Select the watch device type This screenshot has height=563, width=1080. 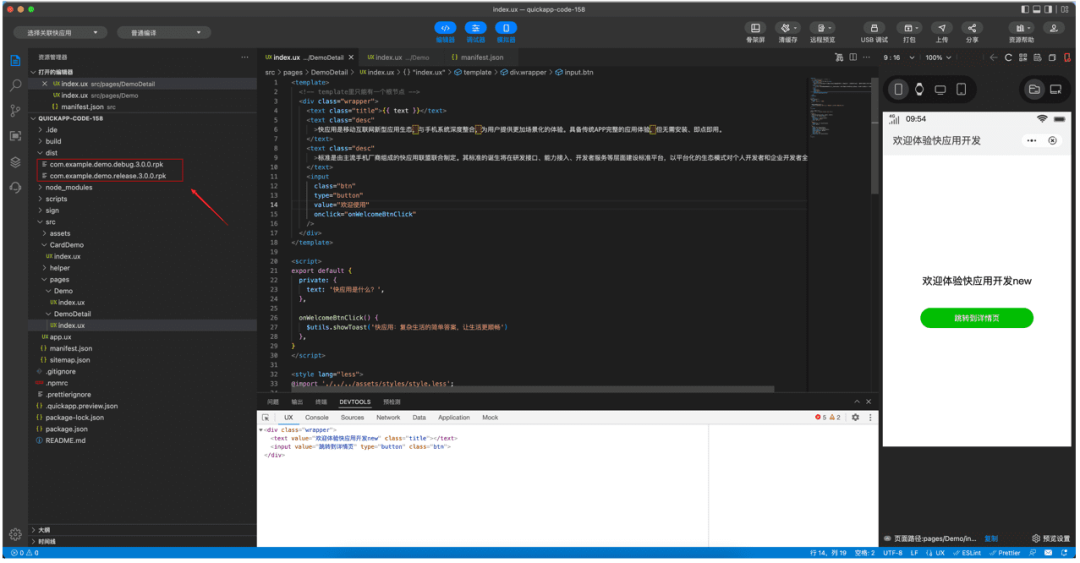click(919, 90)
